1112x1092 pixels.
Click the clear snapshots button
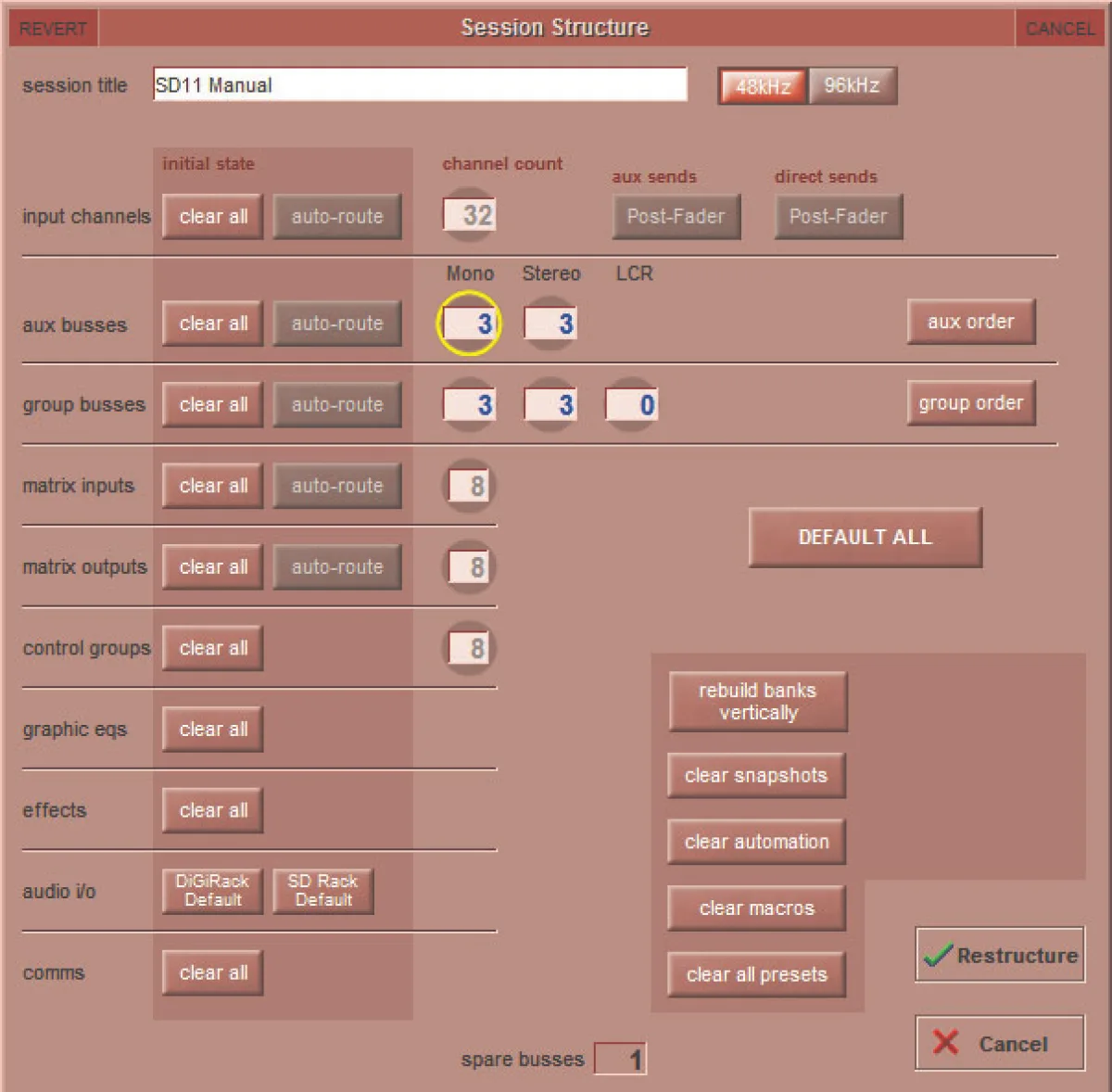click(x=756, y=776)
